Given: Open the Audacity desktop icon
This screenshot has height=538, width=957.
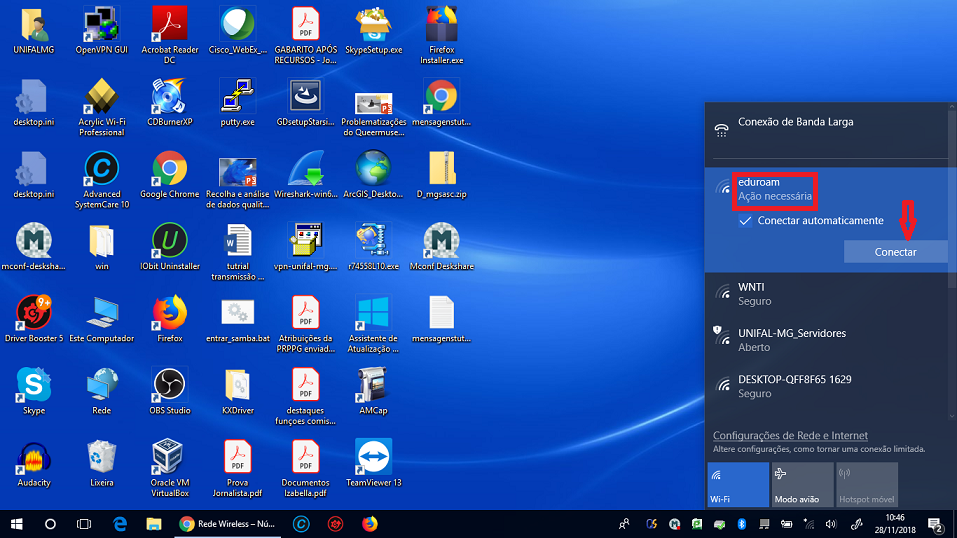Looking at the screenshot, I should (34, 463).
